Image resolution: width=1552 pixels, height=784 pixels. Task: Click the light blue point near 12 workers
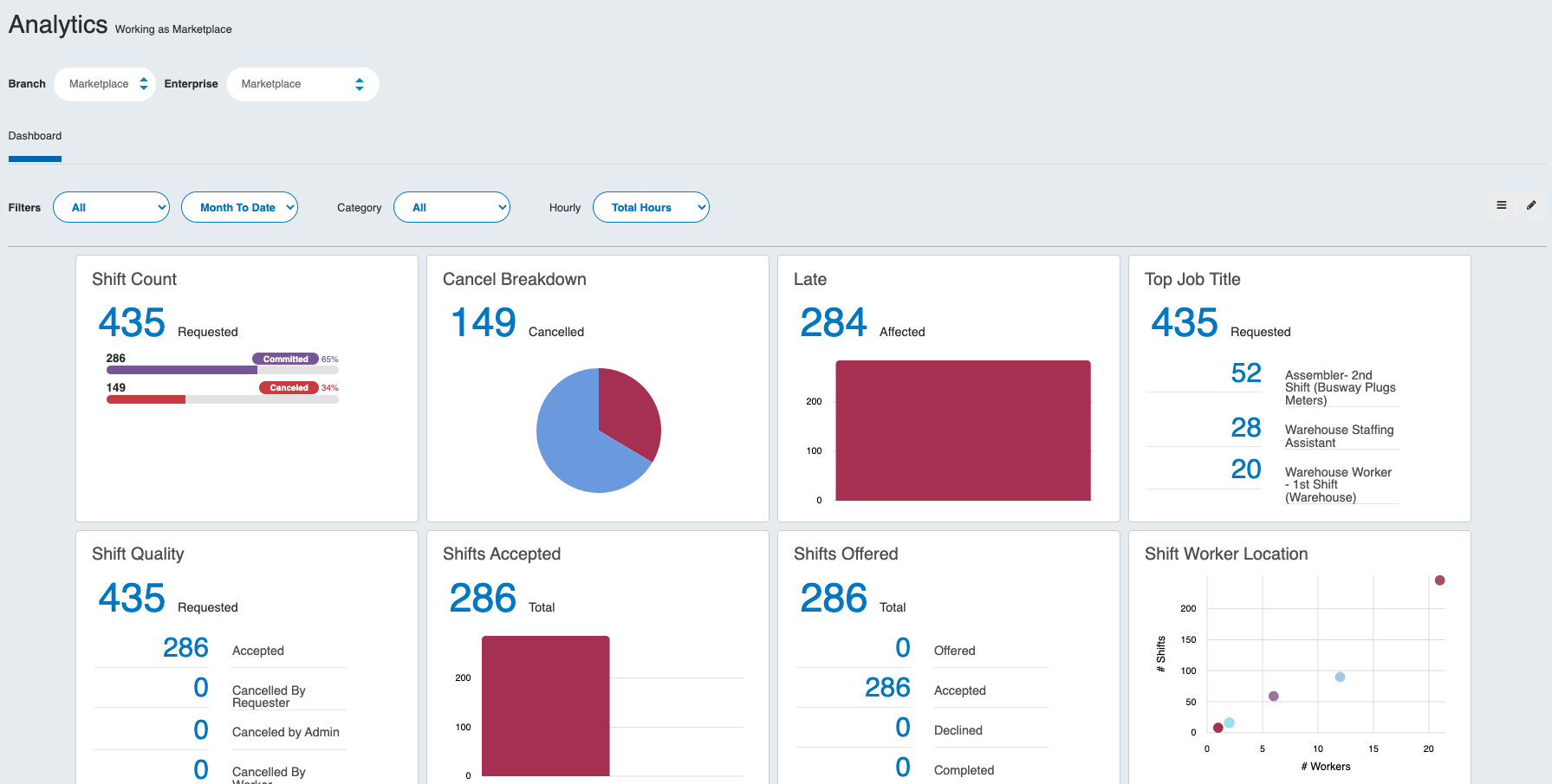(x=1340, y=677)
